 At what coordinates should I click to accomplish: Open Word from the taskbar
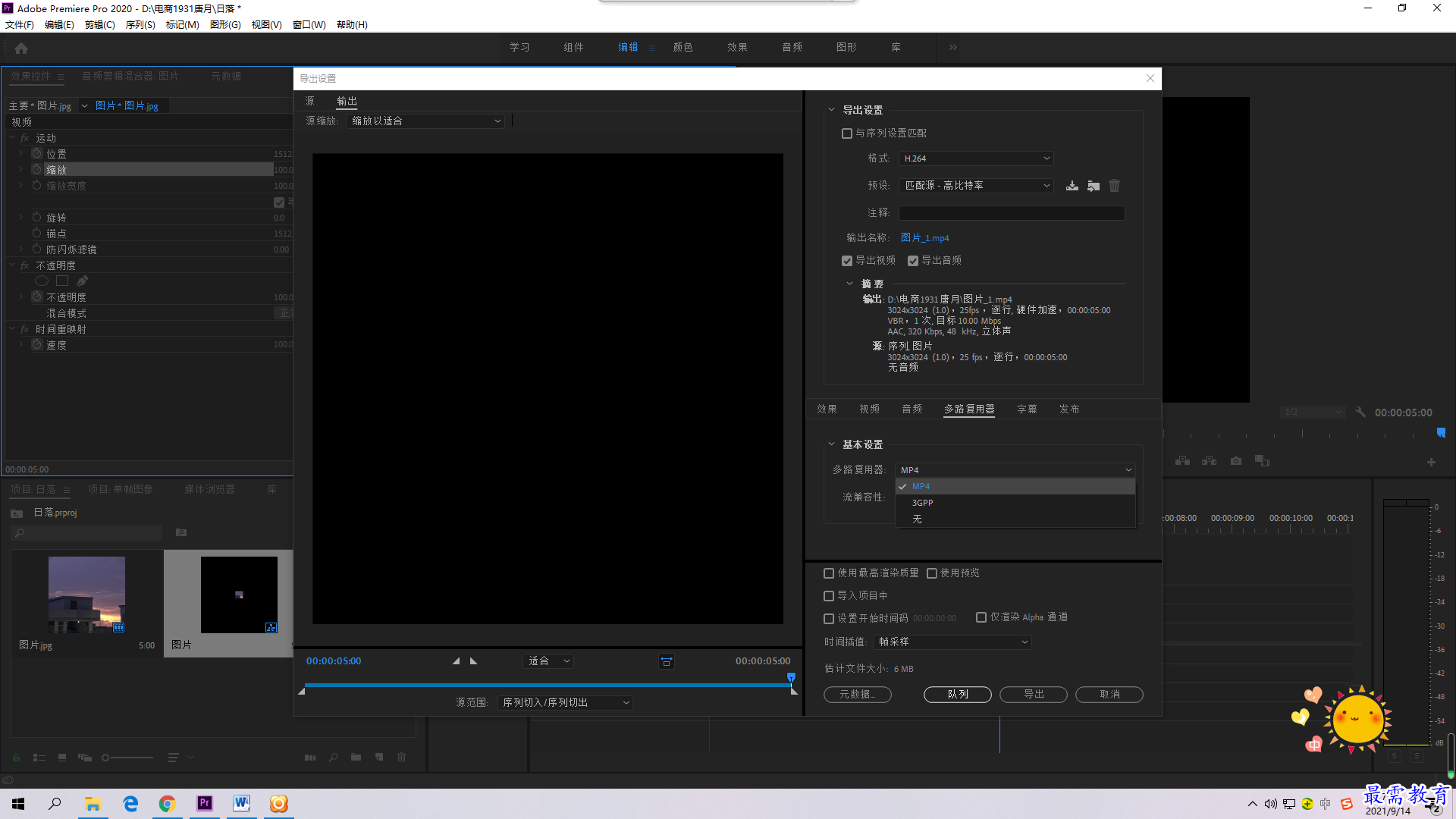tap(241, 803)
